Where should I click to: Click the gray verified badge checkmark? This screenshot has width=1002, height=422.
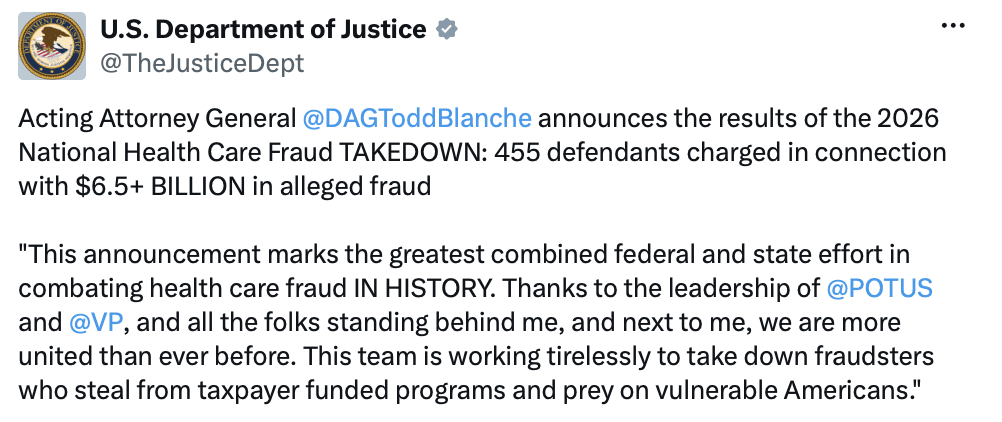(446, 29)
